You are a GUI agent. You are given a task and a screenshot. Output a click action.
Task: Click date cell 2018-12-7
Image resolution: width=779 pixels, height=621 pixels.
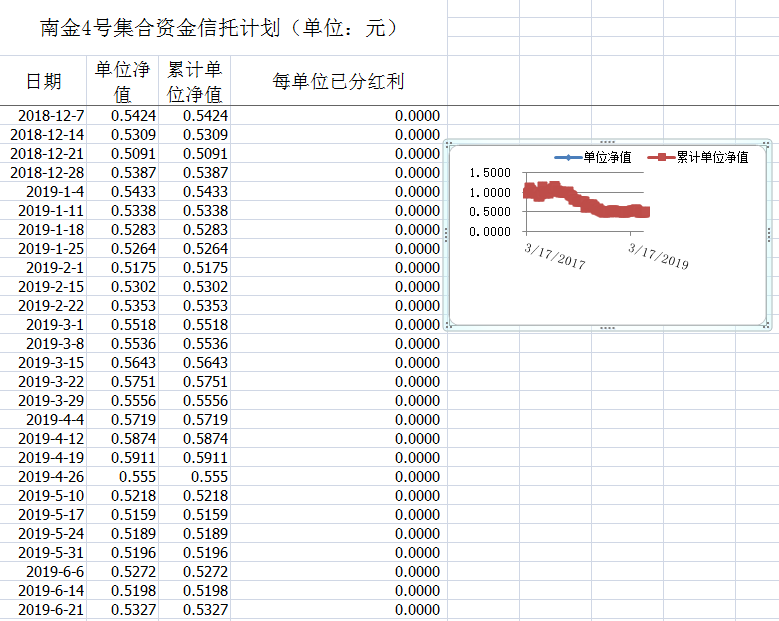coord(43,115)
